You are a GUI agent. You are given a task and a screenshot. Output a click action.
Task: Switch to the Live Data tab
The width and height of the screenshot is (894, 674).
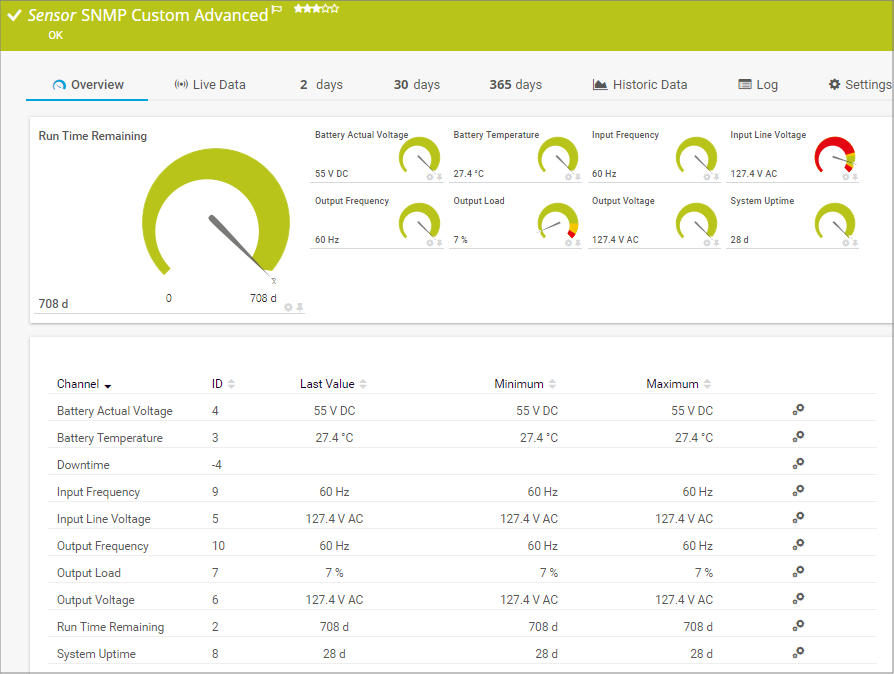[x=210, y=85]
